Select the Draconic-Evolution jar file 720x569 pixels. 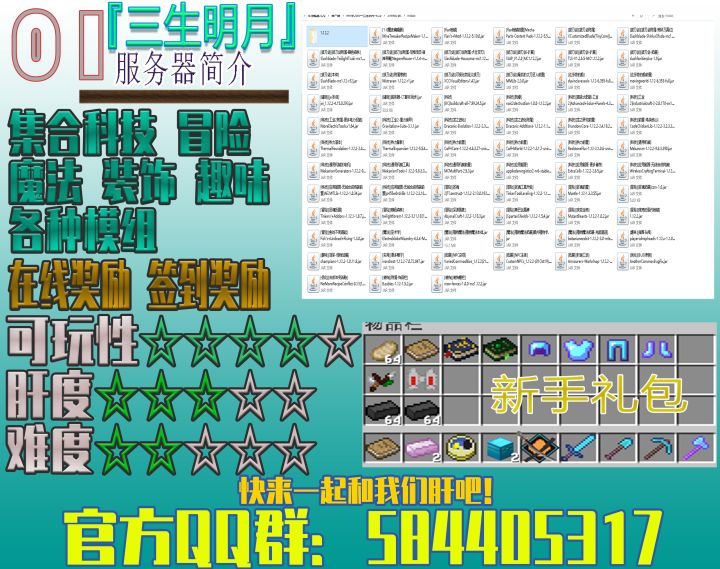(x=461, y=126)
